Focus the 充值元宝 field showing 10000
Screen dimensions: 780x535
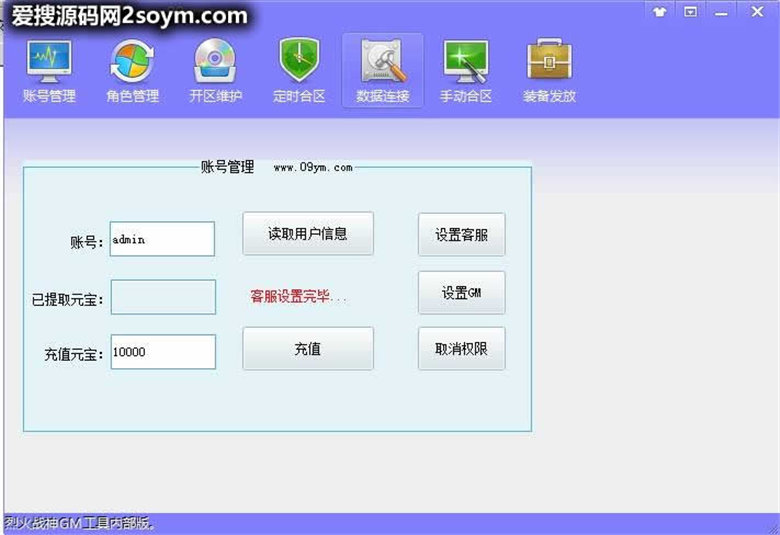[163, 352]
